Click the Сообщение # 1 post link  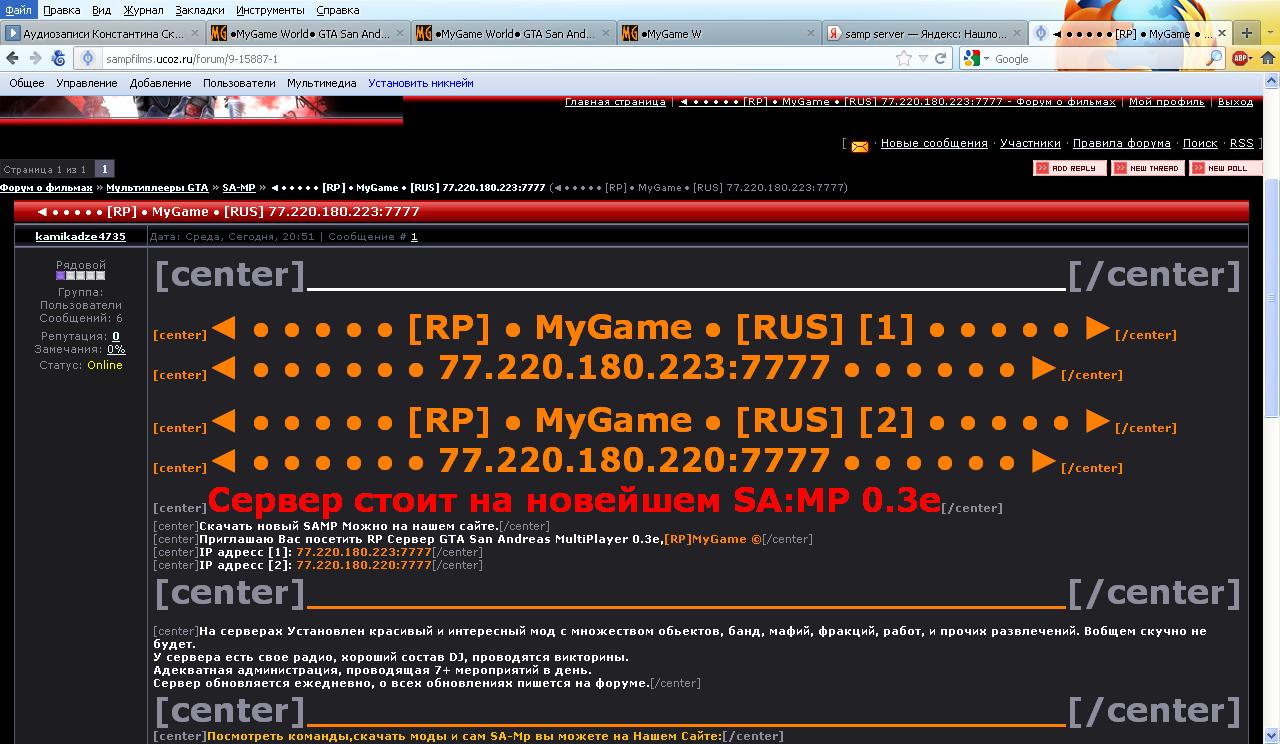click(x=414, y=237)
